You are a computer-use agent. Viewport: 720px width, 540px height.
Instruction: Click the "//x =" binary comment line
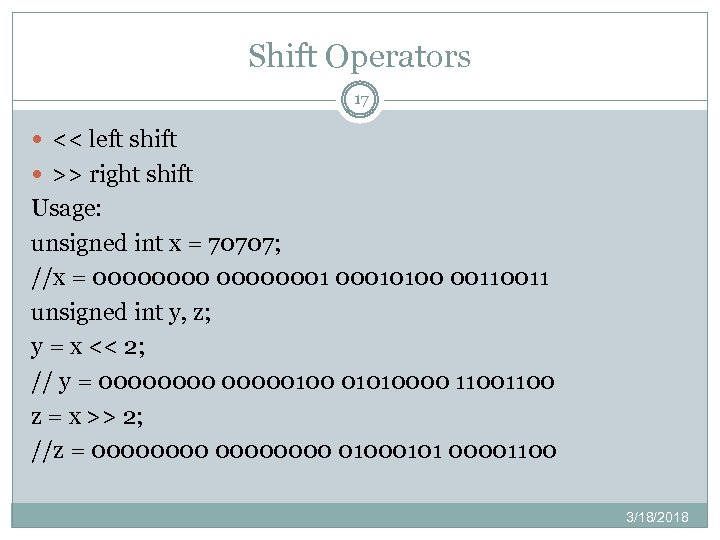pos(289,277)
